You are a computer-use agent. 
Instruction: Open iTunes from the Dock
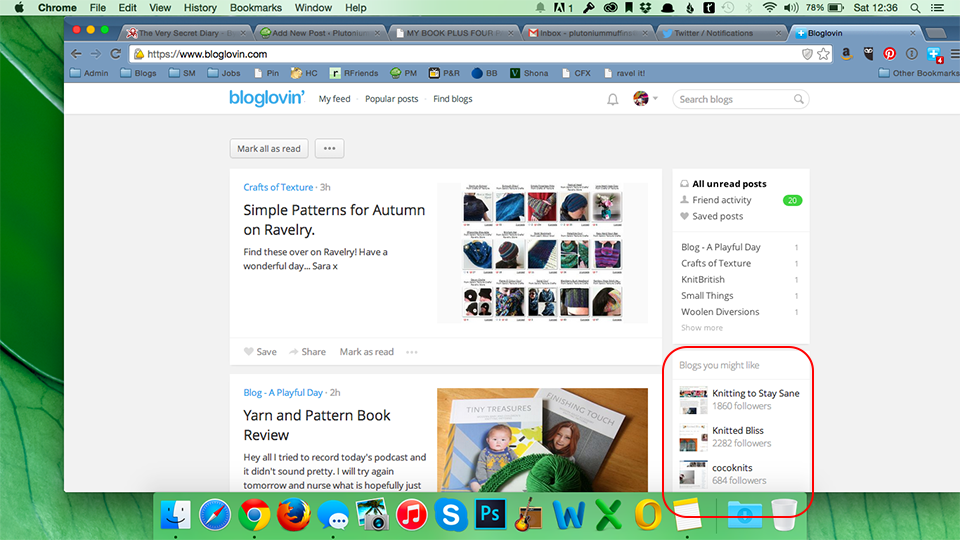click(x=411, y=514)
